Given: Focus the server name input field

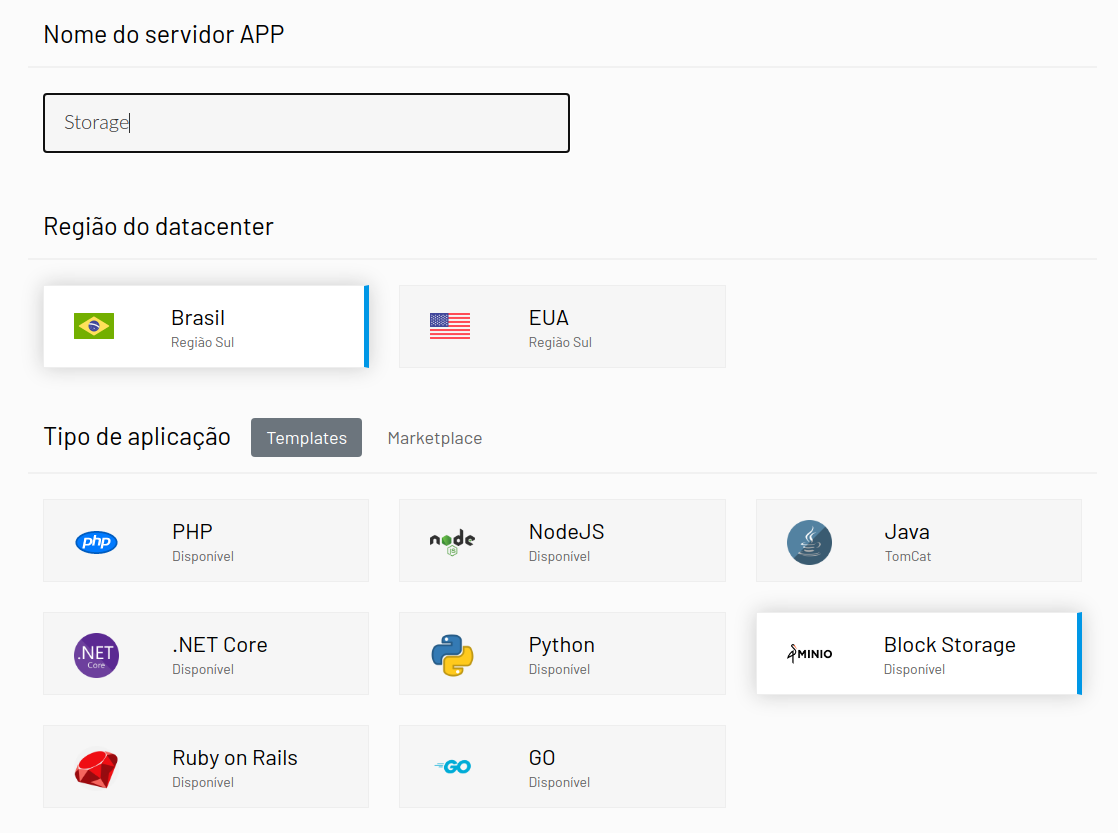Looking at the screenshot, I should click(x=306, y=123).
